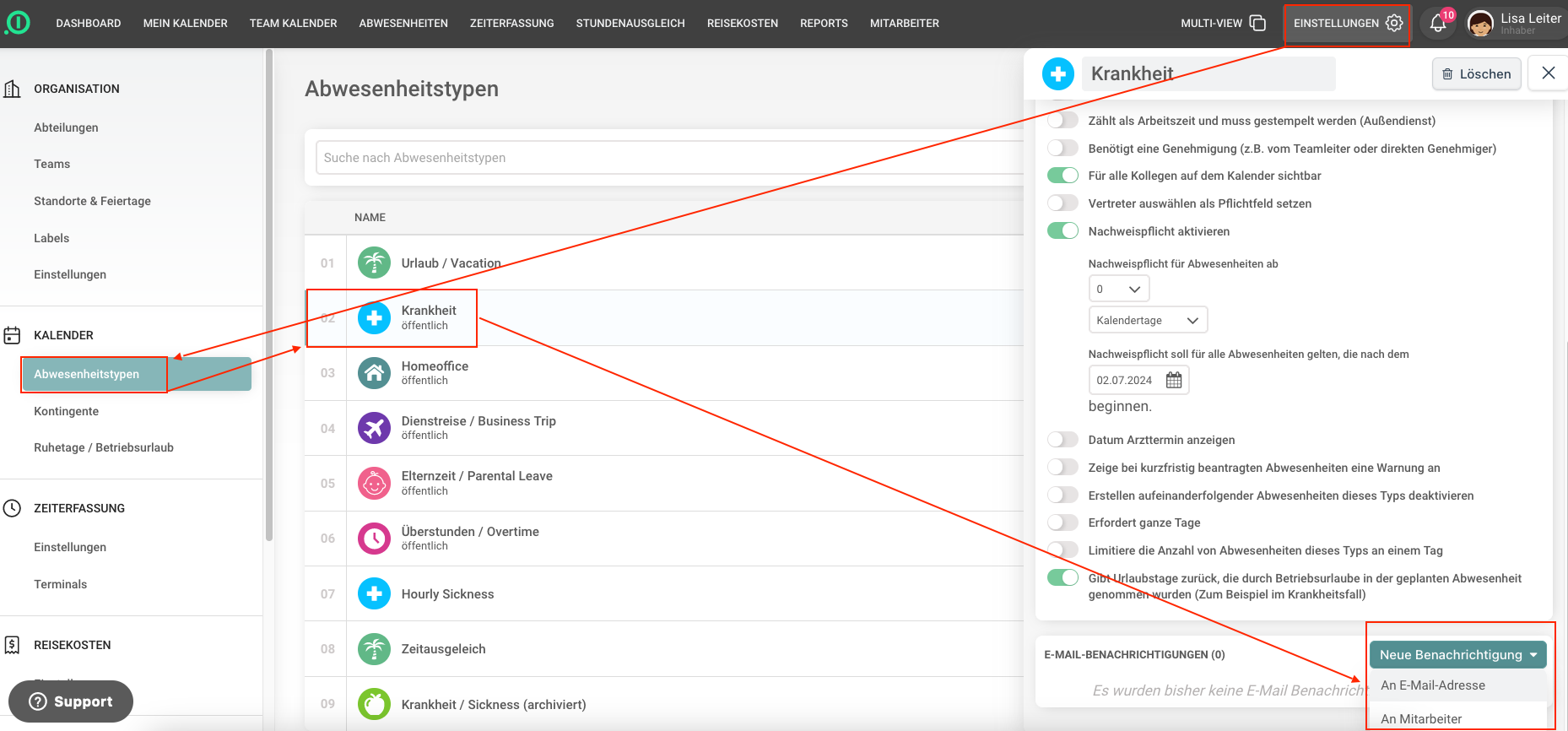Click the archived Krankheit apple icon

[x=374, y=704]
